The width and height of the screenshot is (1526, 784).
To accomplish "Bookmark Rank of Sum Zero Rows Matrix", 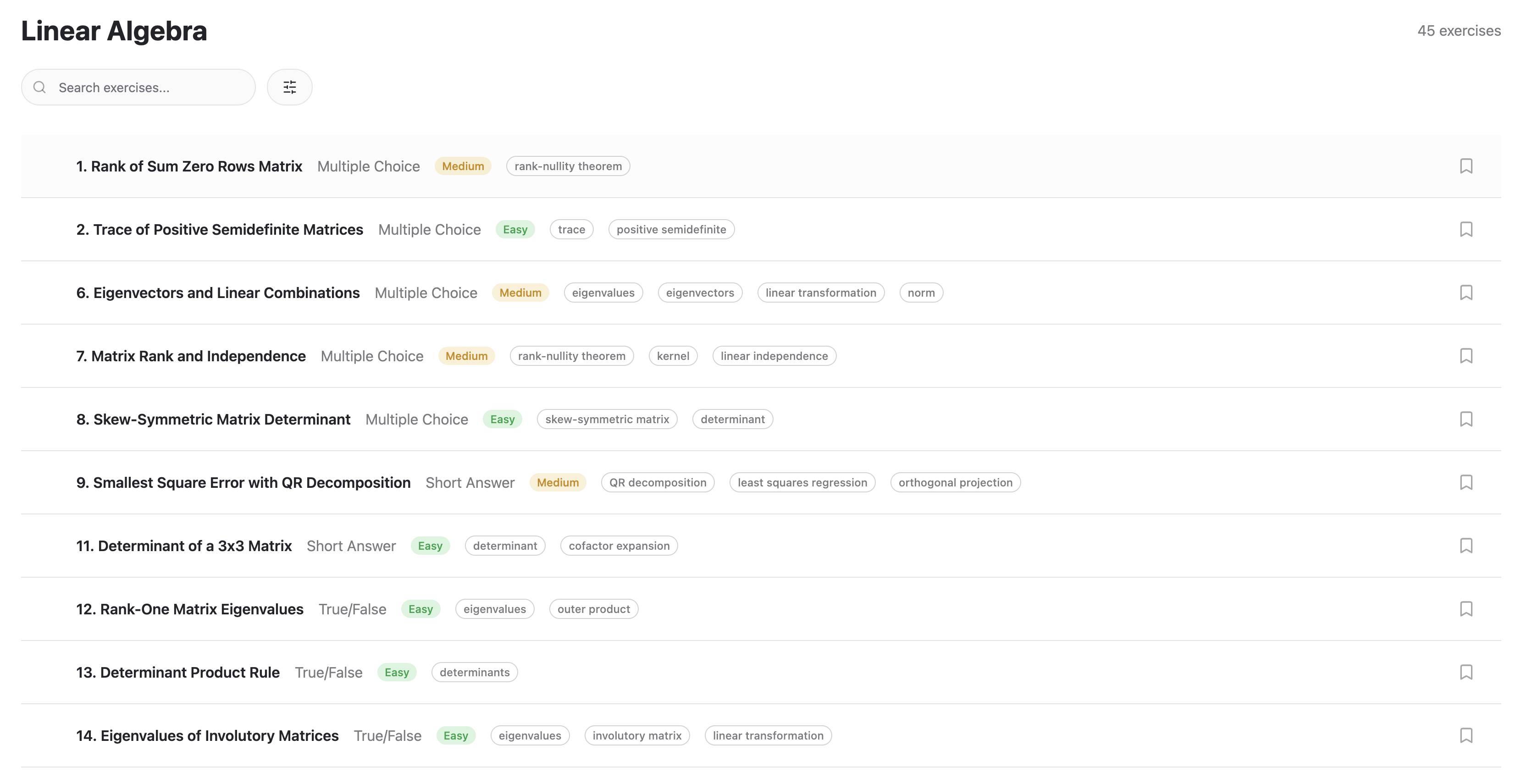I will click(x=1466, y=166).
